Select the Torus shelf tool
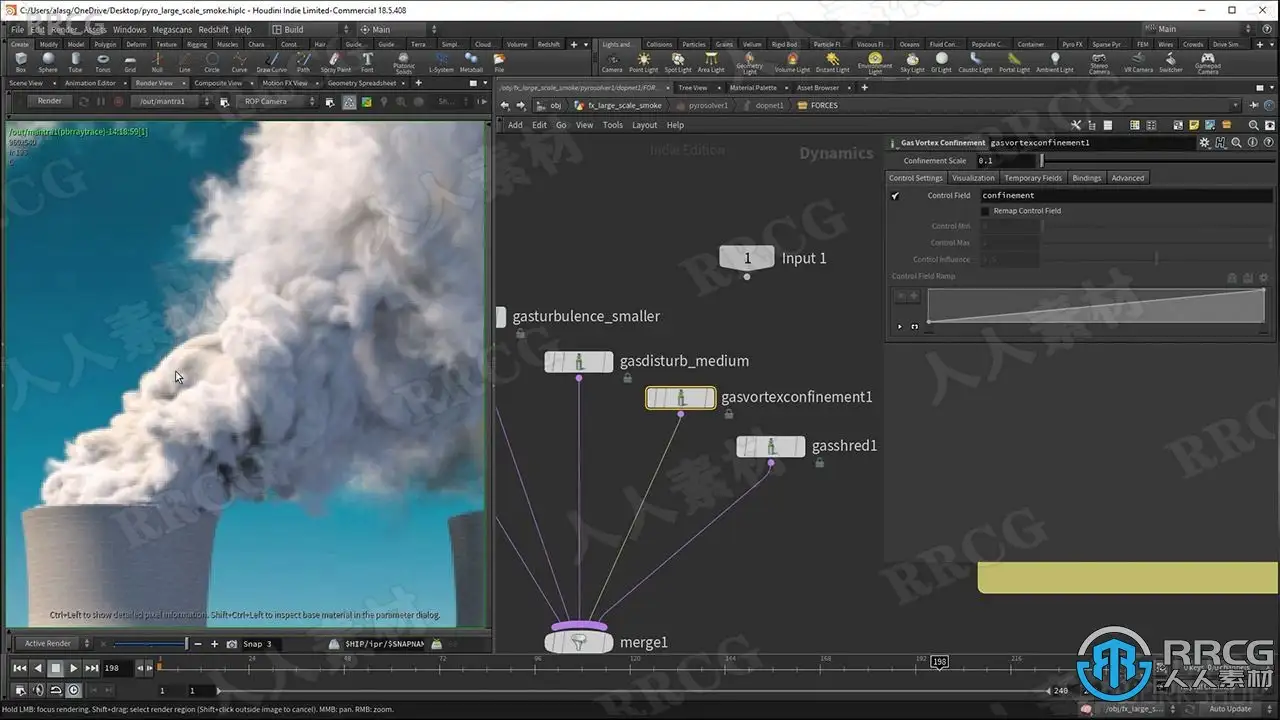This screenshot has width=1280, height=720. (x=103, y=62)
